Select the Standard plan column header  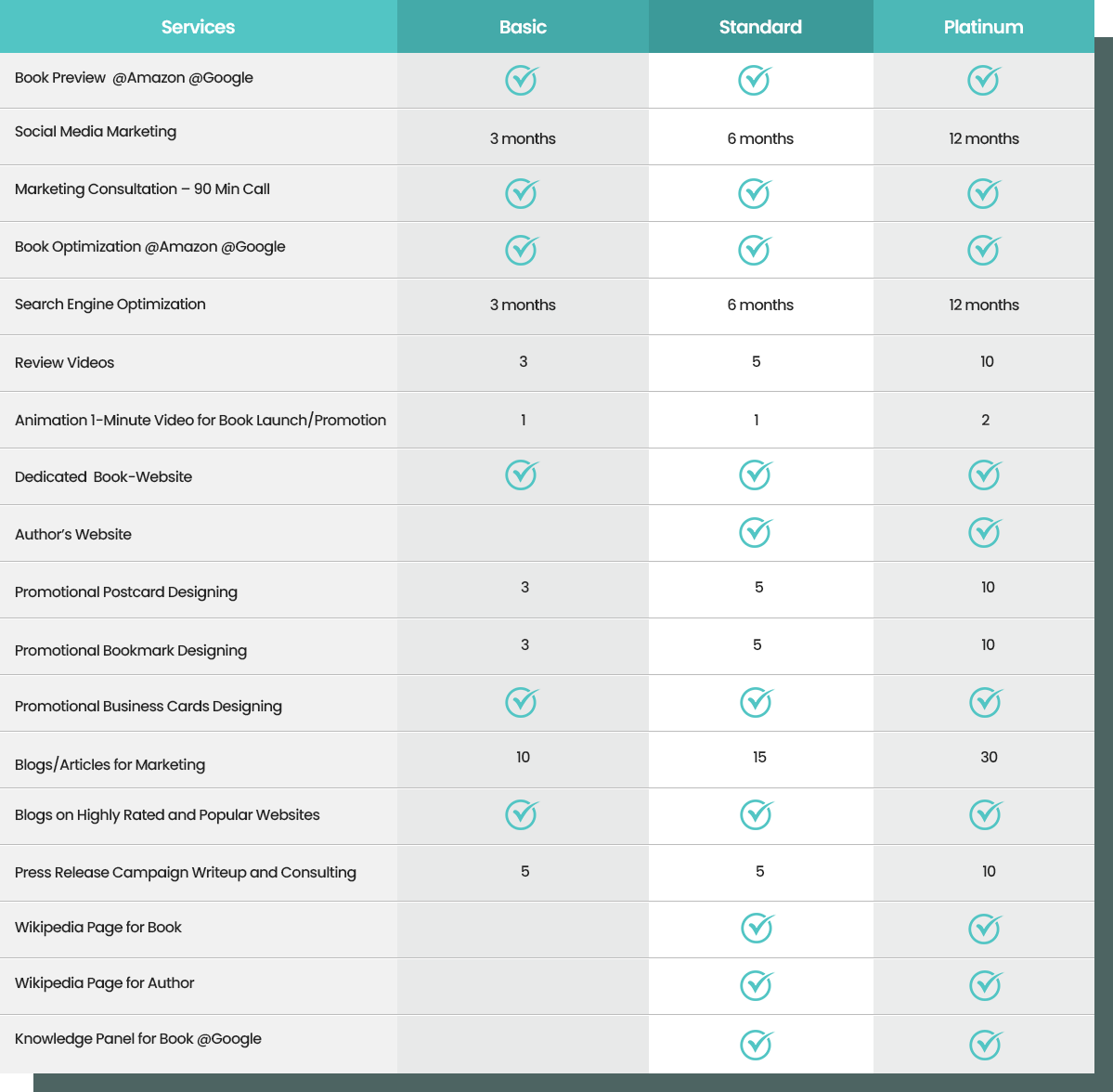click(x=760, y=27)
